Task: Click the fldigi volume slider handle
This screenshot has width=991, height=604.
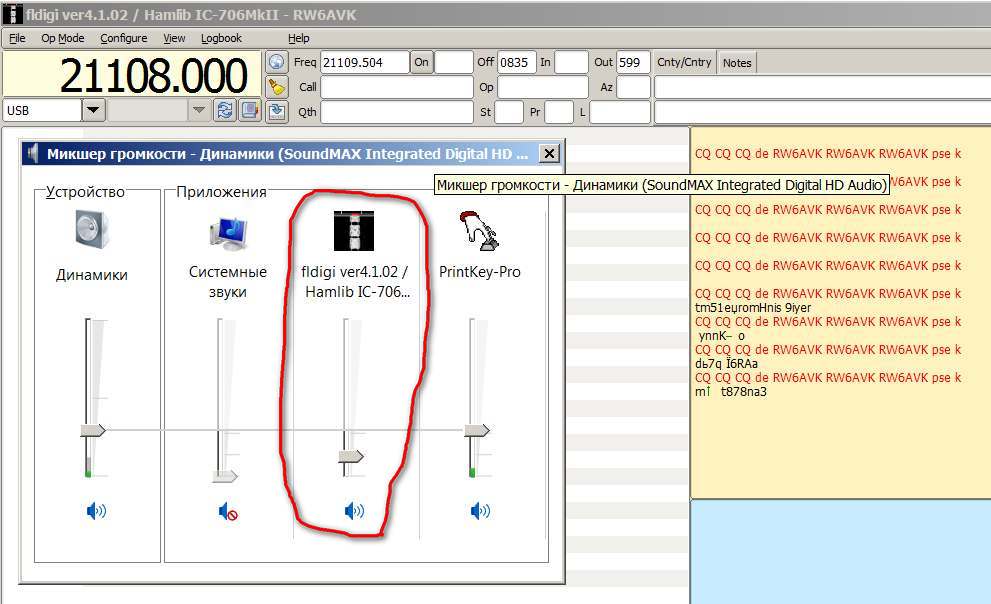Action: tap(351, 457)
